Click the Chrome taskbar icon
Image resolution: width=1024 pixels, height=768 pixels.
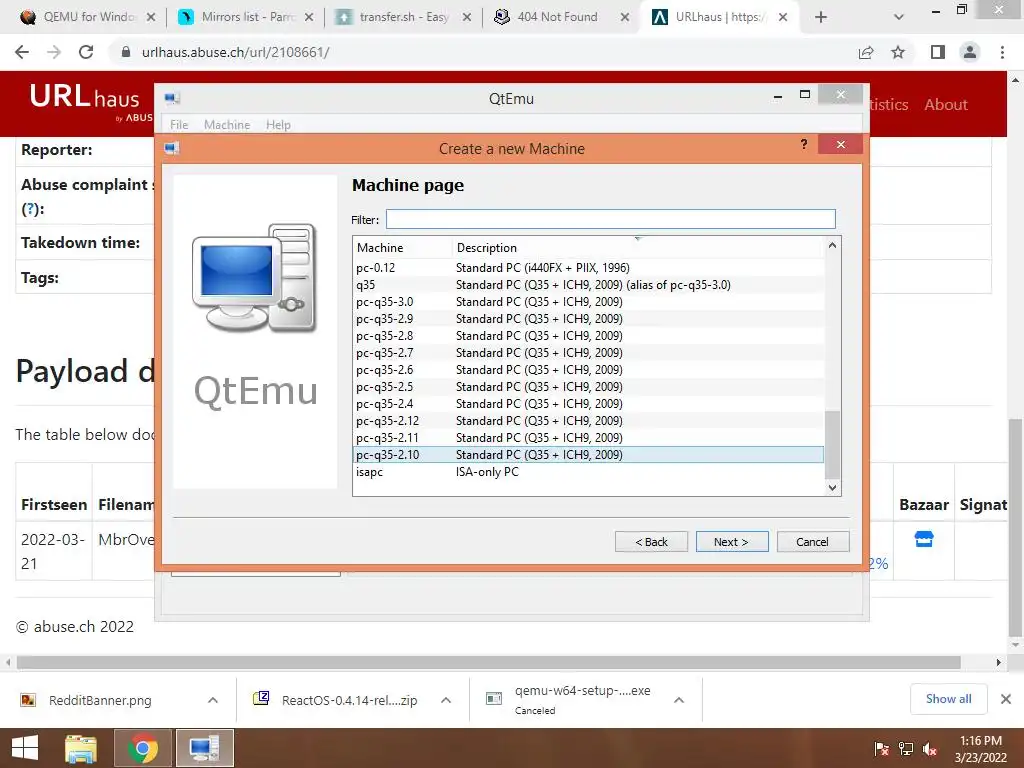142,748
